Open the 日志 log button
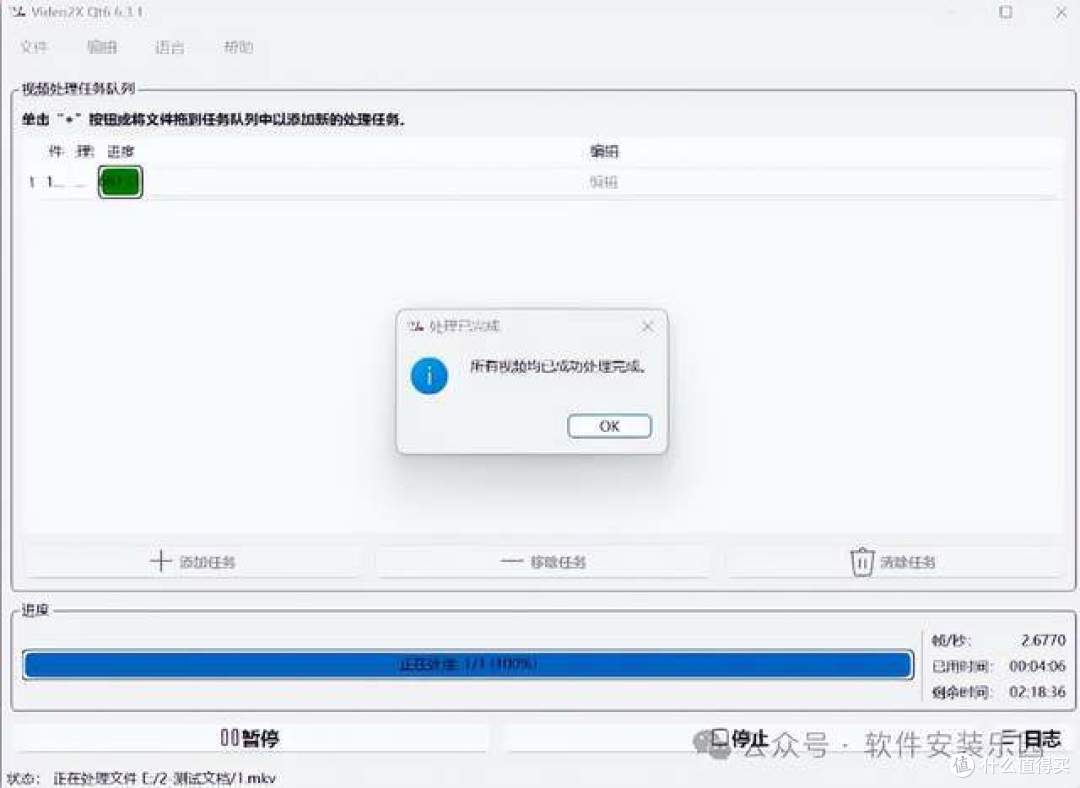 1031,739
